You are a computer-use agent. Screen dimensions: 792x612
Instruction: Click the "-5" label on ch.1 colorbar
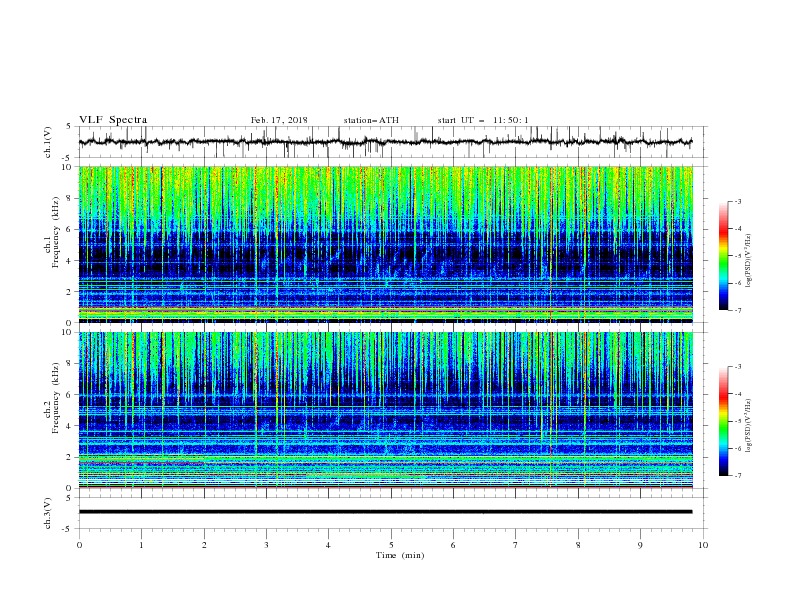[x=737, y=256]
